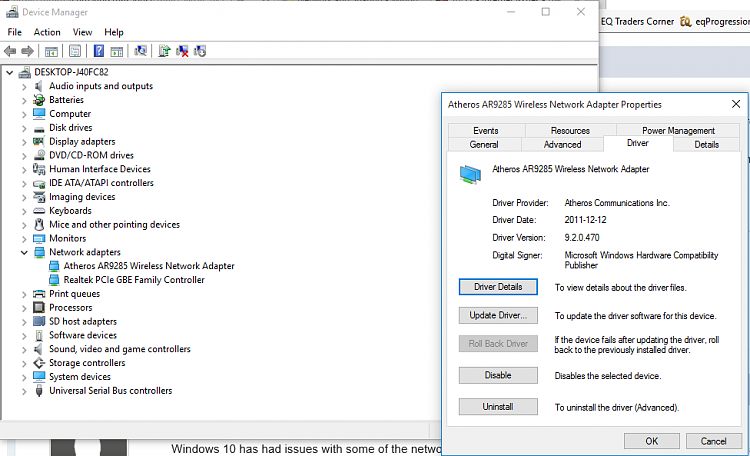Expand the Disk drives category
The width and height of the screenshot is (750, 456).
click(x=24, y=128)
